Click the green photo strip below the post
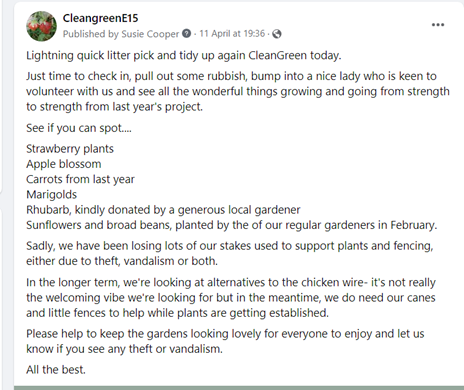 239,388
